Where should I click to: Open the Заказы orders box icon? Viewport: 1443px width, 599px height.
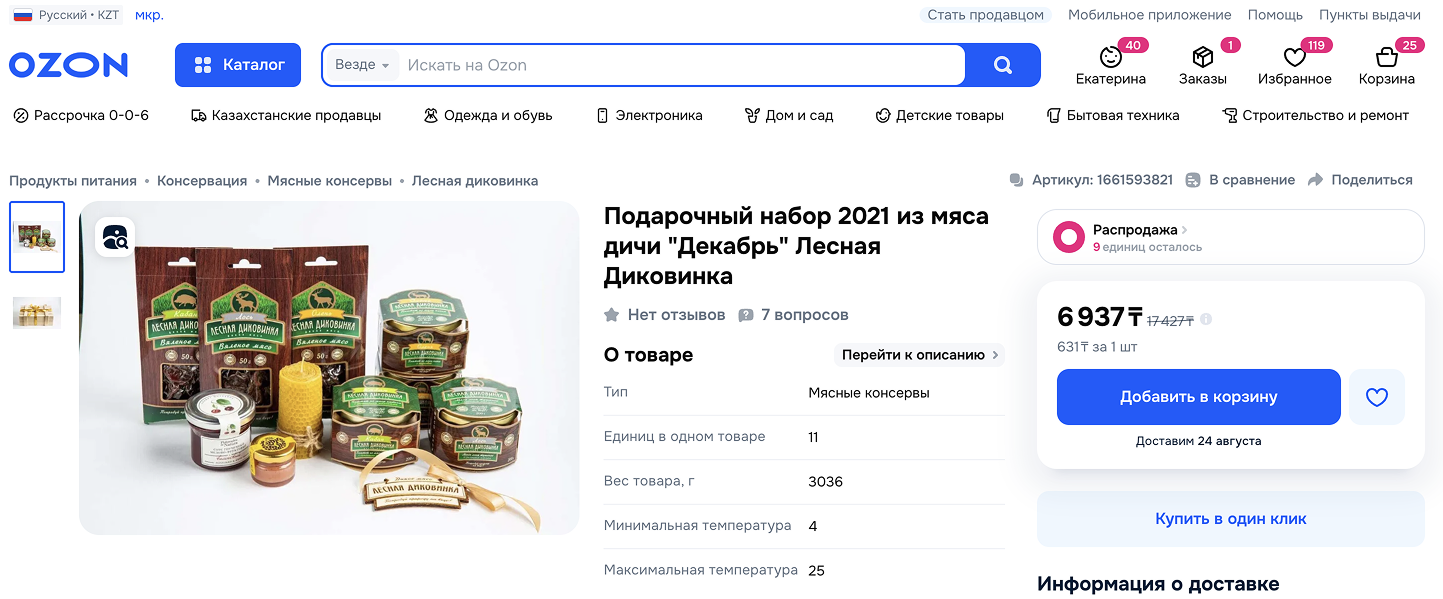click(1202, 57)
